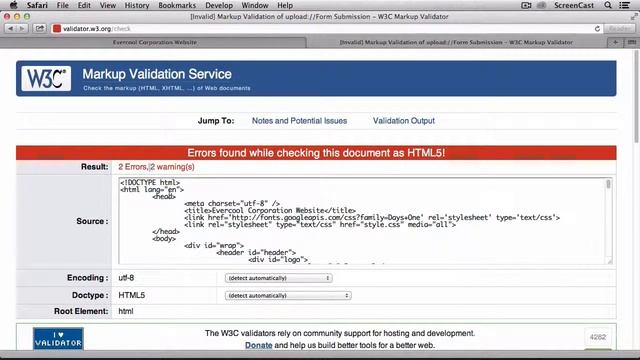Show all tabs icon beside plus button
640x360 pixels.
tap(631, 42)
